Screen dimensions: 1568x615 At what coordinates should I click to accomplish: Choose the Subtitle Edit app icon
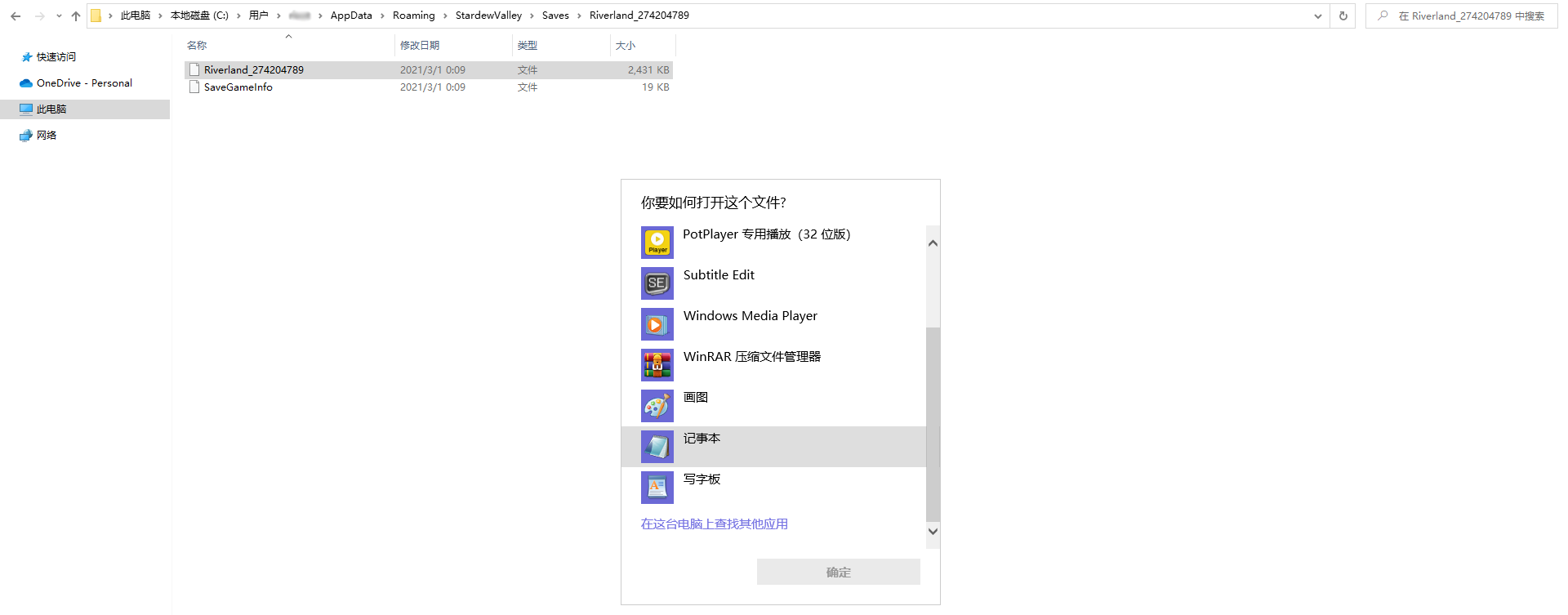[657, 283]
